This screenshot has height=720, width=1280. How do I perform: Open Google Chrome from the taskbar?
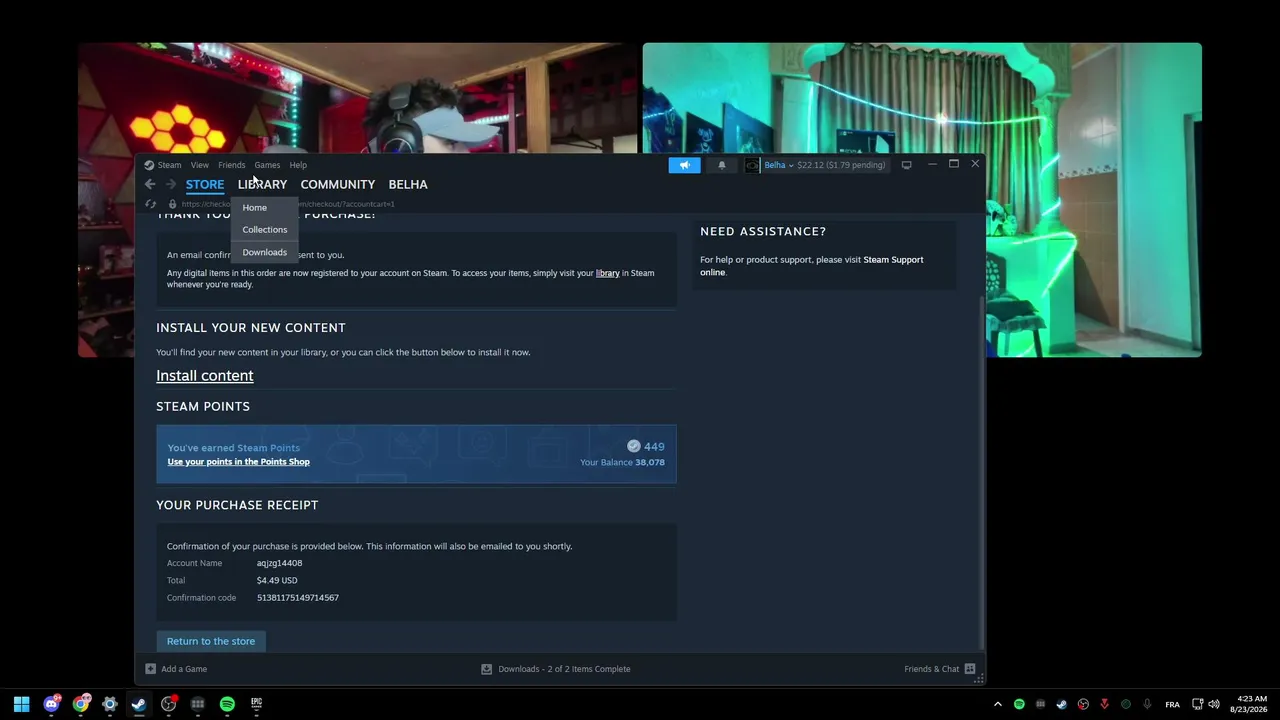(x=81, y=704)
